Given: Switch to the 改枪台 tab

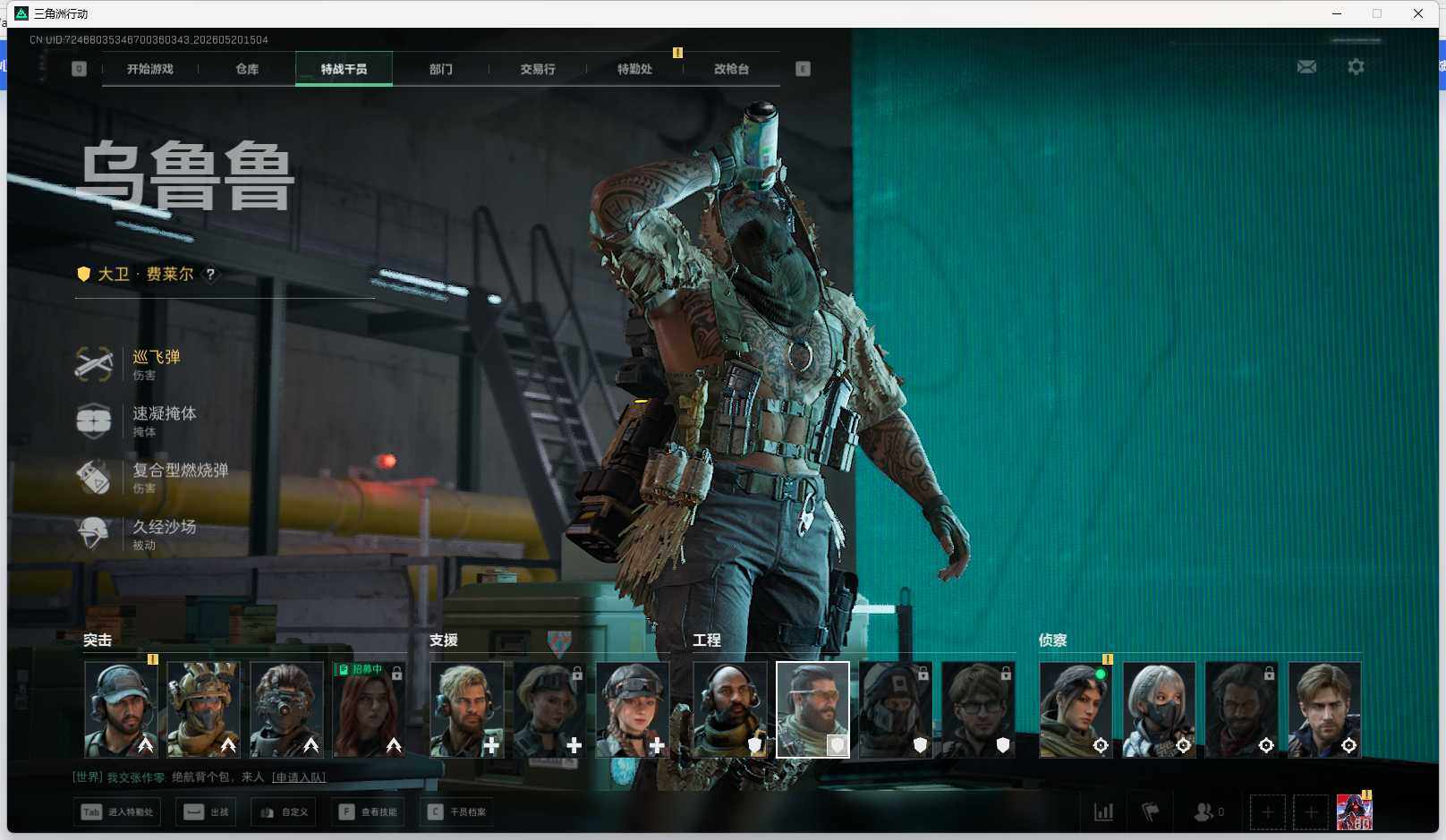Looking at the screenshot, I should pos(731,69).
